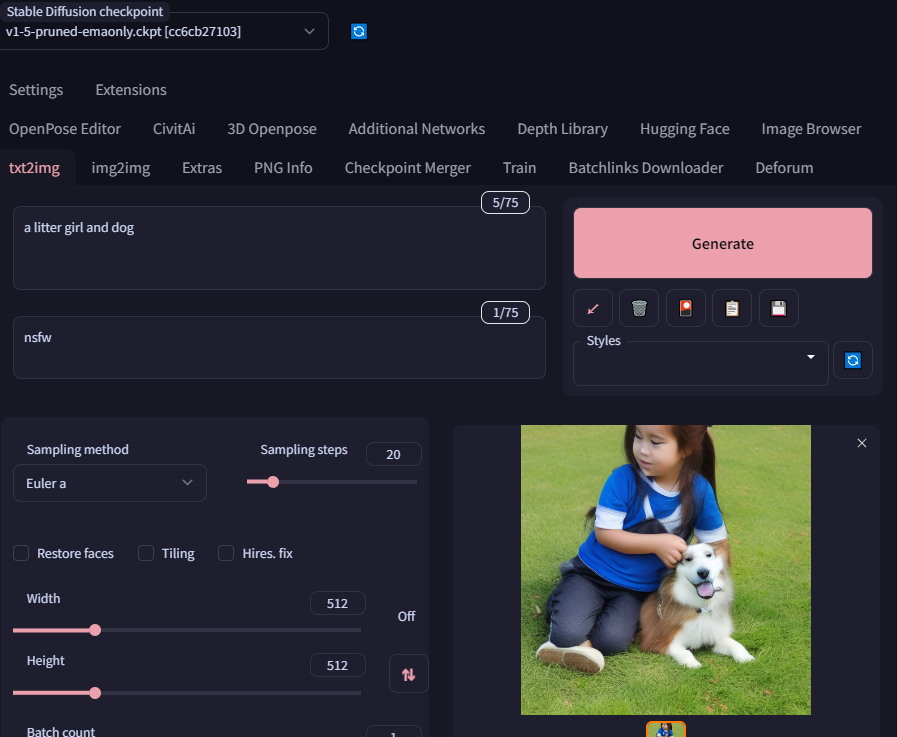897x737 pixels.
Task: Open the Stable Diffusion checkpoint dropdown
Action: 164,31
